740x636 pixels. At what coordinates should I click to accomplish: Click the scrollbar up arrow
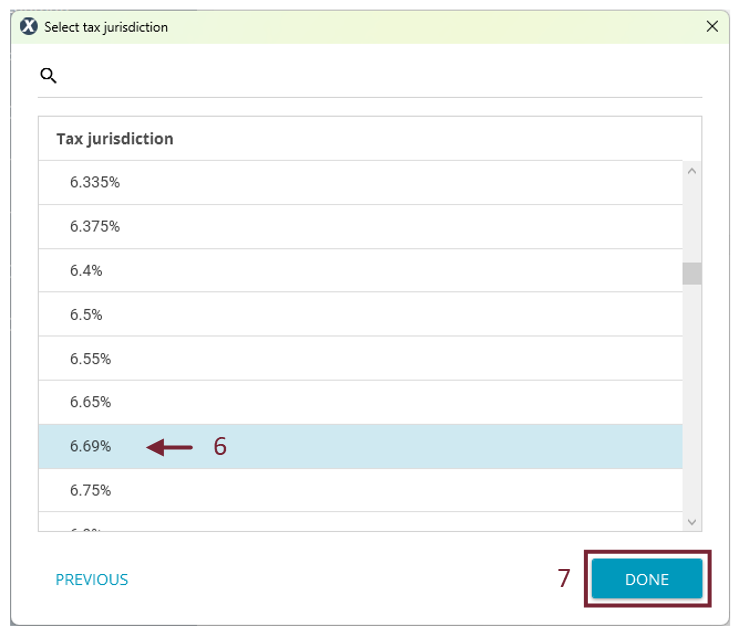point(692,172)
